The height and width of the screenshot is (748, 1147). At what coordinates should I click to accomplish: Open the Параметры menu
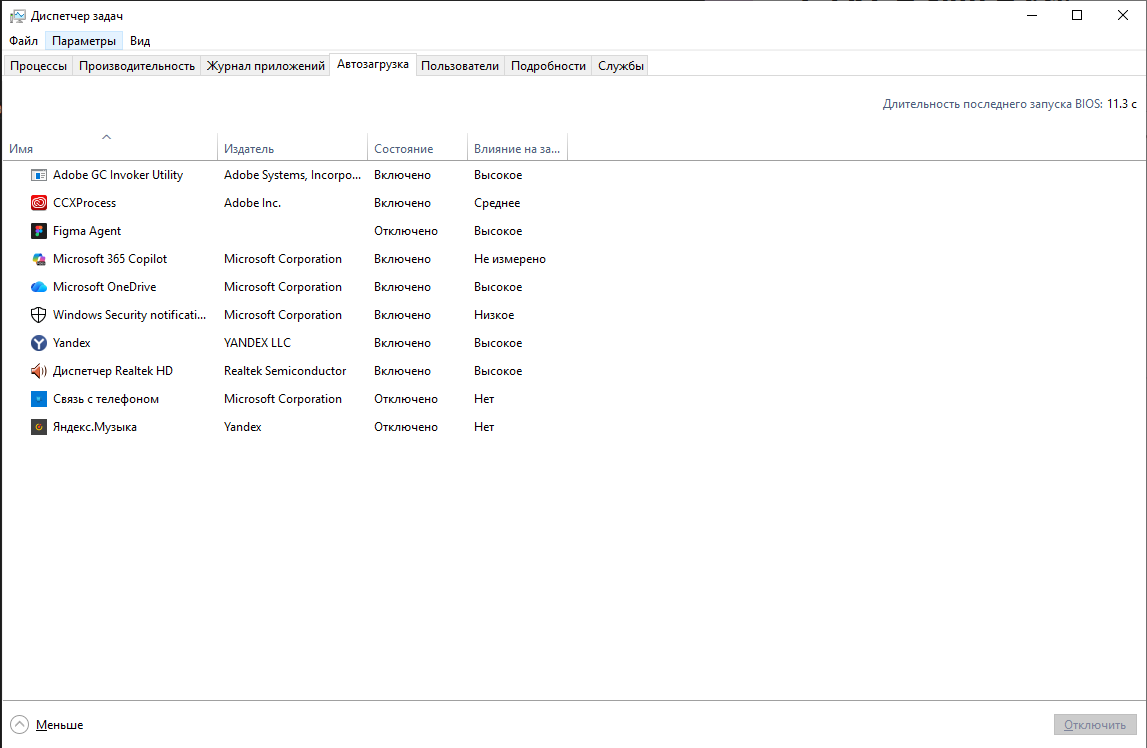(83, 41)
